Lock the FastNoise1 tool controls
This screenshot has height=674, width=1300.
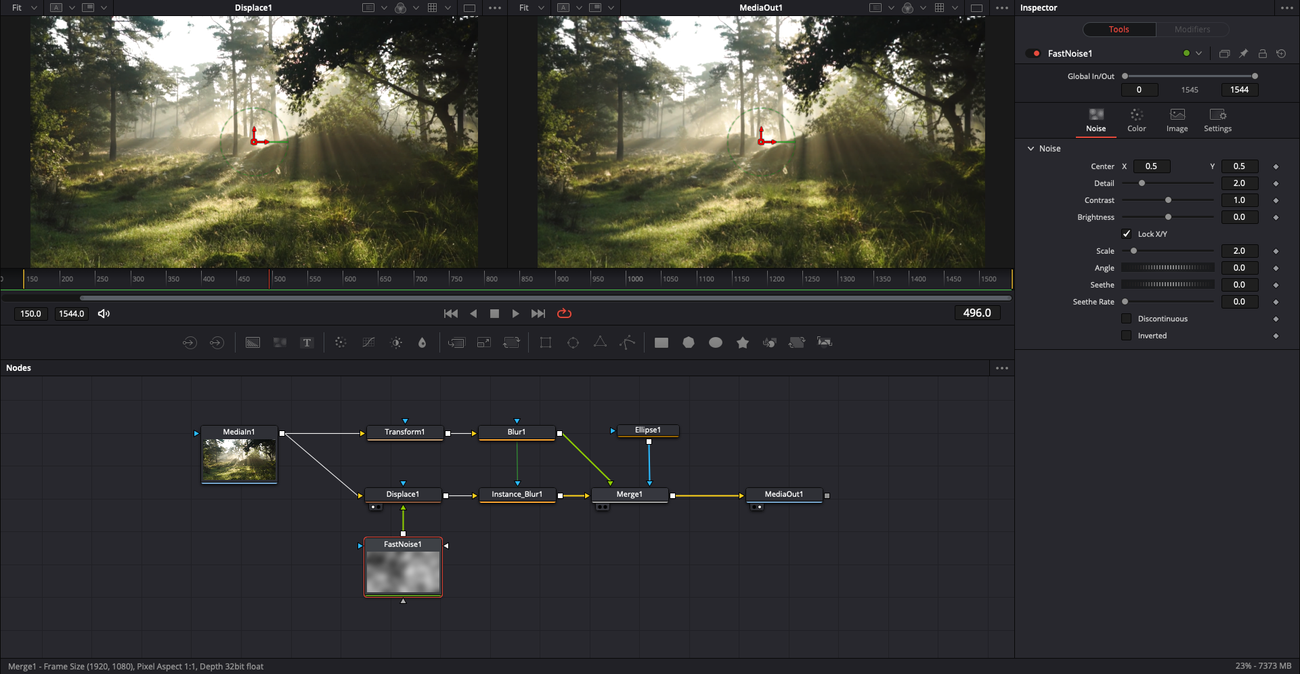click(x=1262, y=54)
